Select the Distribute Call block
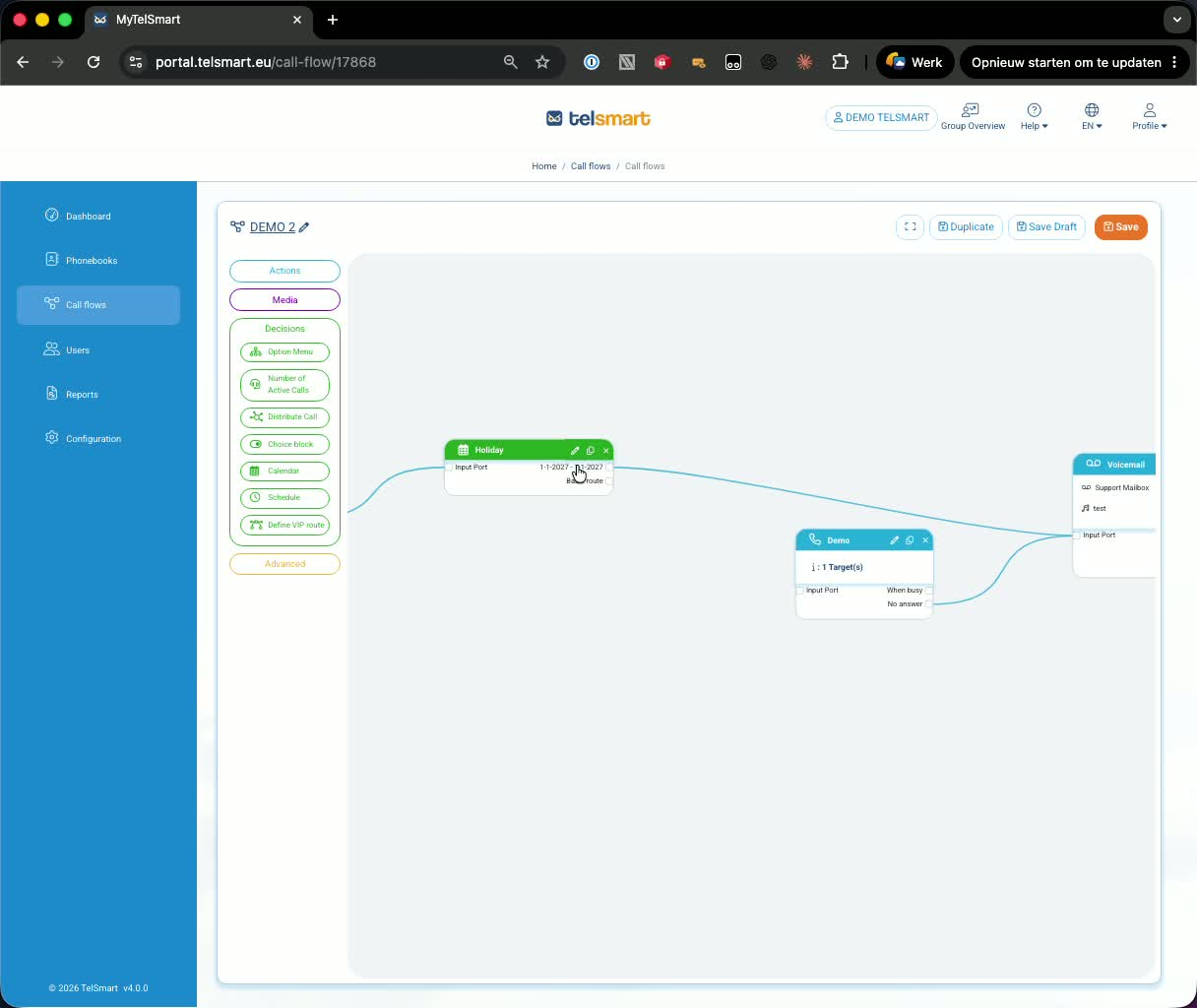The width and height of the screenshot is (1197, 1008). tap(284, 417)
